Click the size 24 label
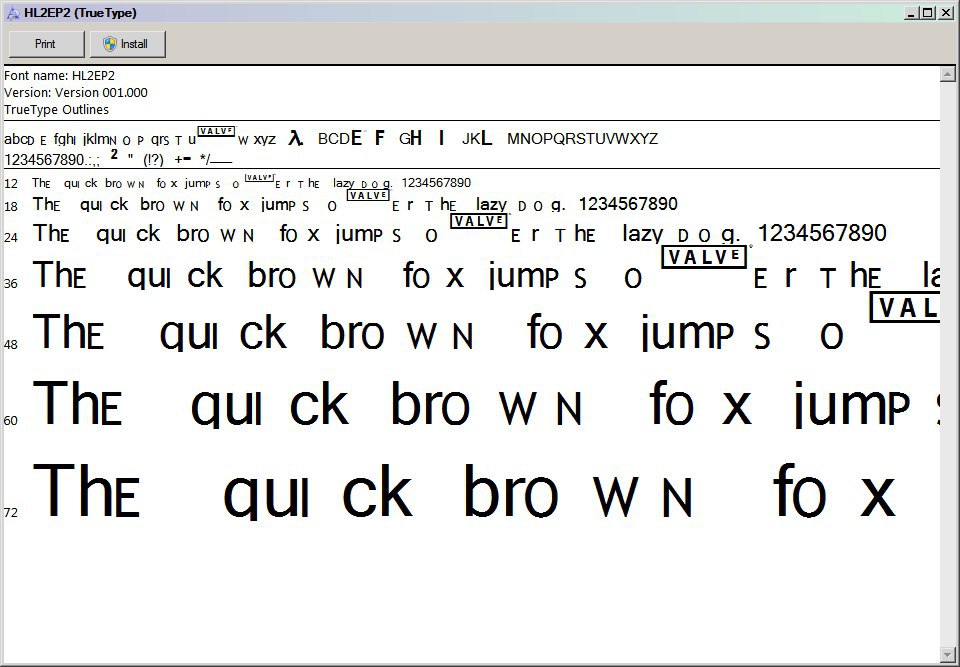The width and height of the screenshot is (960, 667). click(x=11, y=238)
